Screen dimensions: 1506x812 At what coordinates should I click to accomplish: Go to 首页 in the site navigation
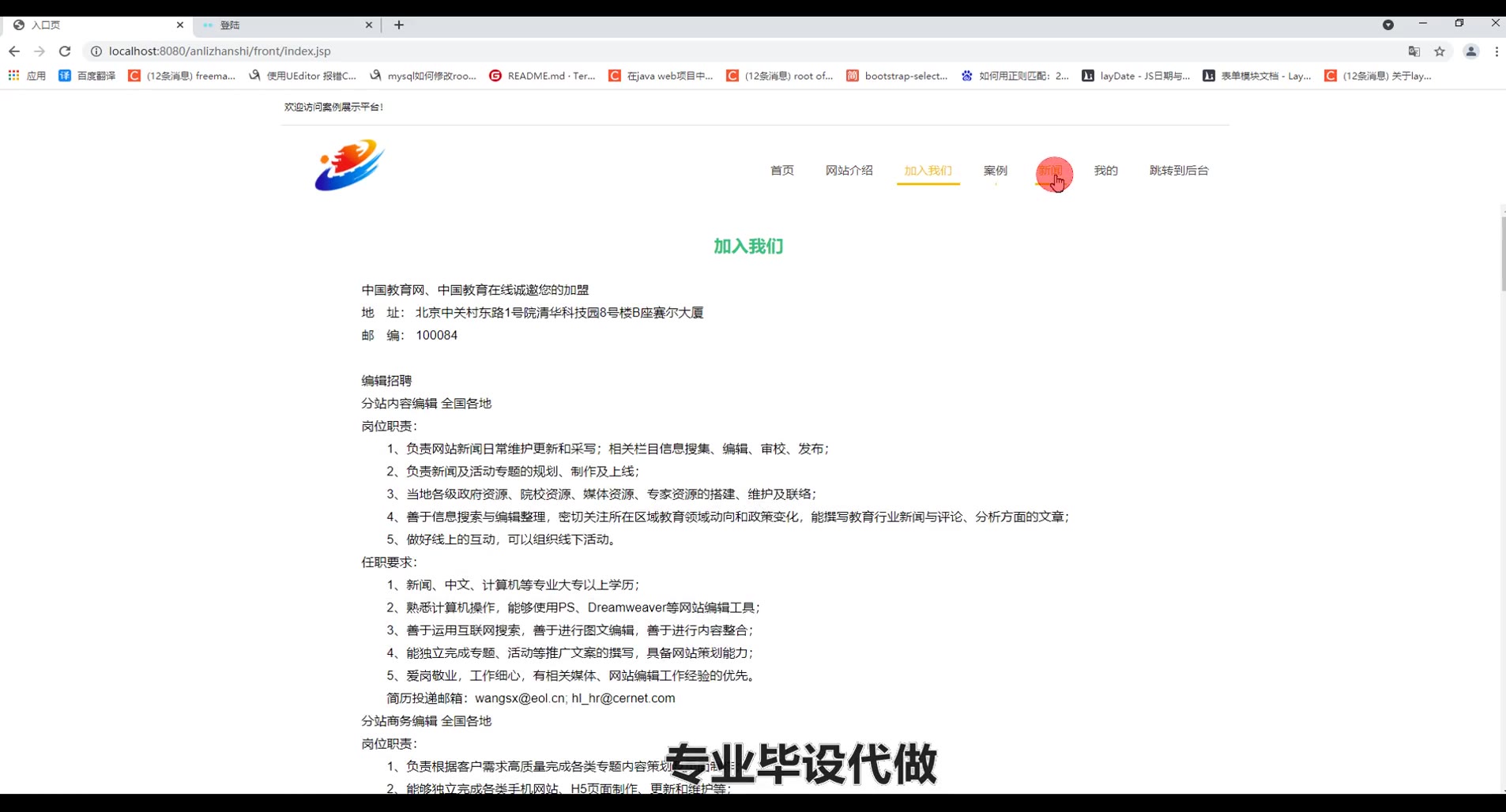click(x=782, y=171)
